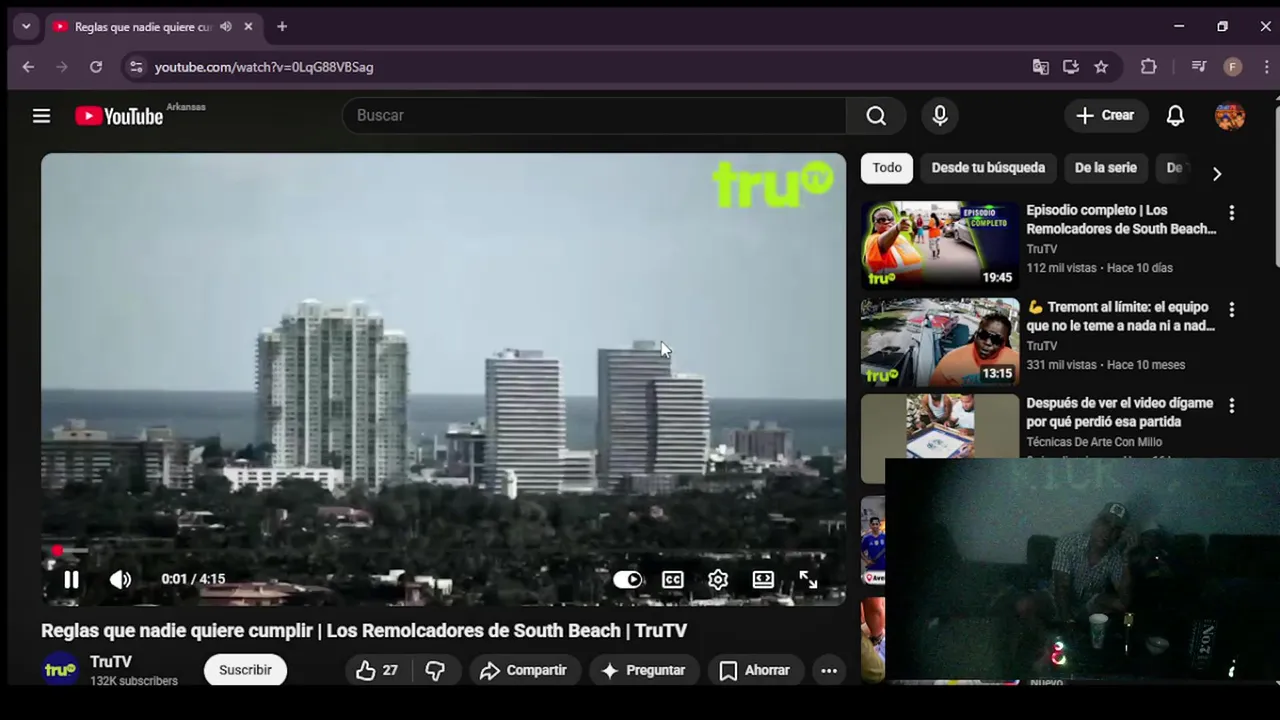
Task: Start voice search with microphone icon
Action: pos(940,116)
